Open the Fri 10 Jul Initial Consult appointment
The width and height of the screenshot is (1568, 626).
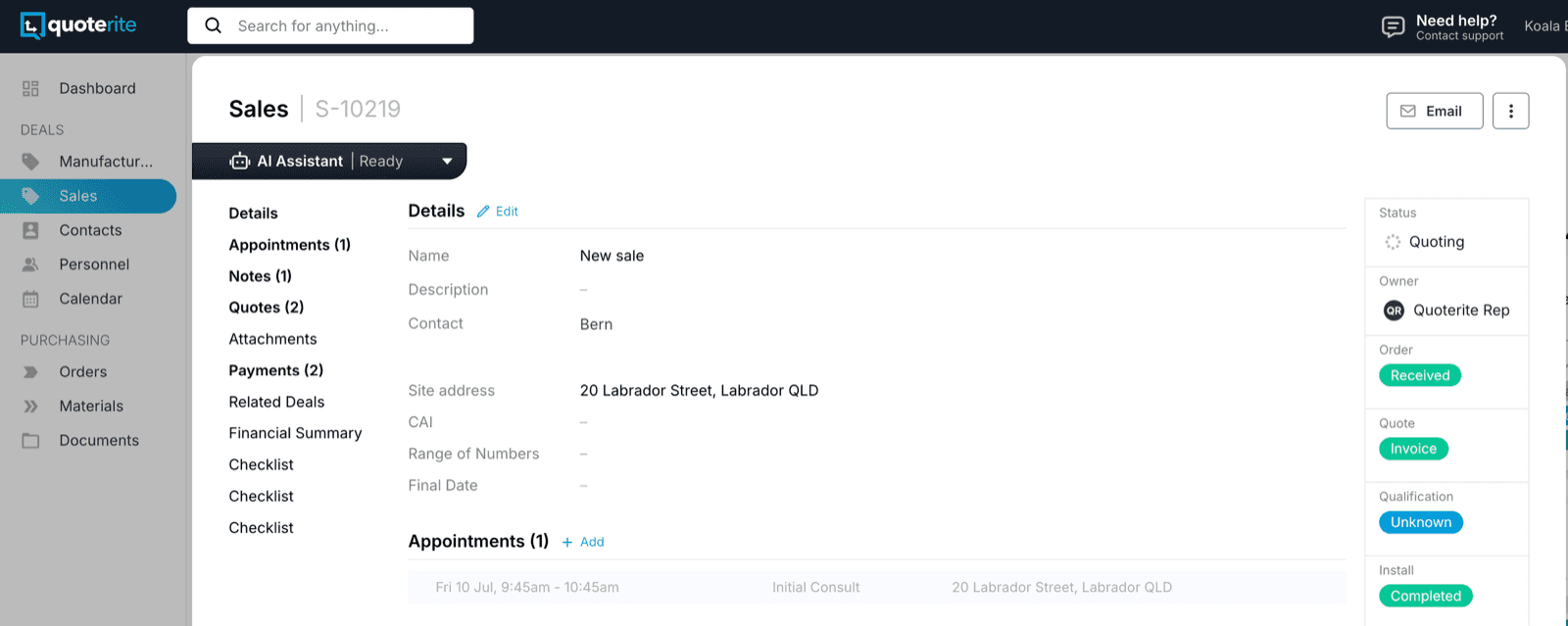(x=876, y=588)
